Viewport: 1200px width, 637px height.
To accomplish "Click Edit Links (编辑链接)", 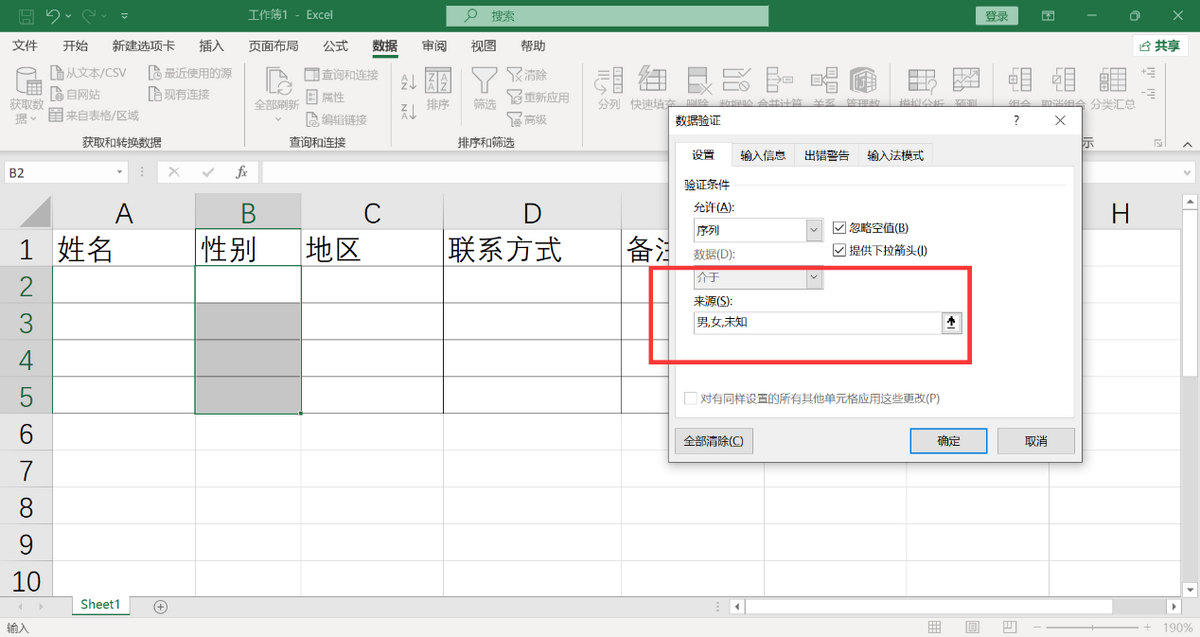I will coord(335,119).
